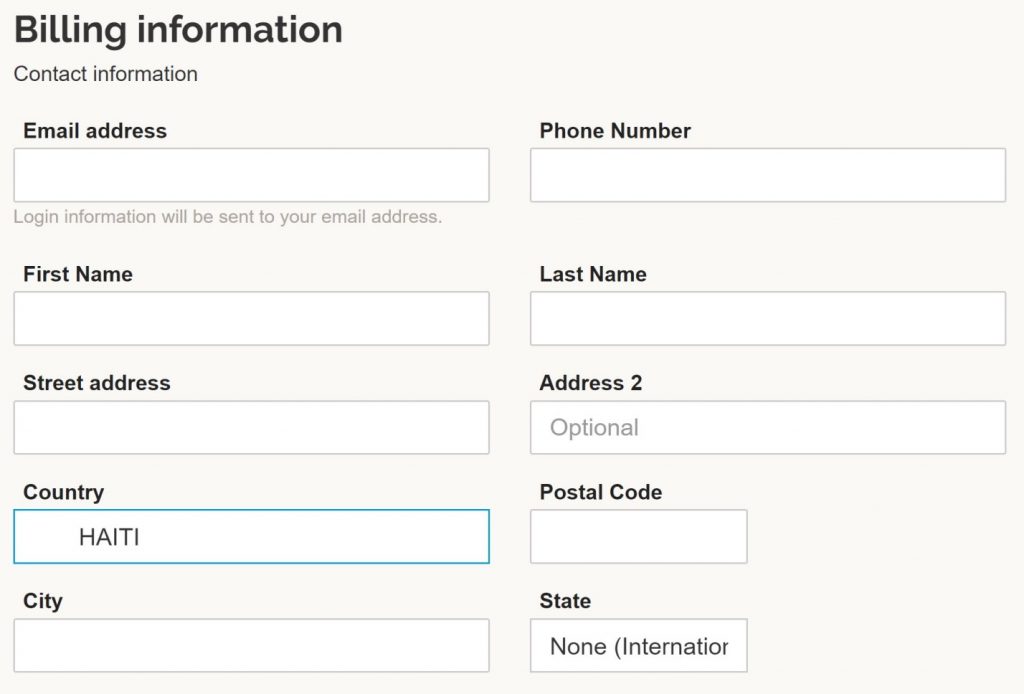Click the optional Address 2 field

click(x=768, y=428)
